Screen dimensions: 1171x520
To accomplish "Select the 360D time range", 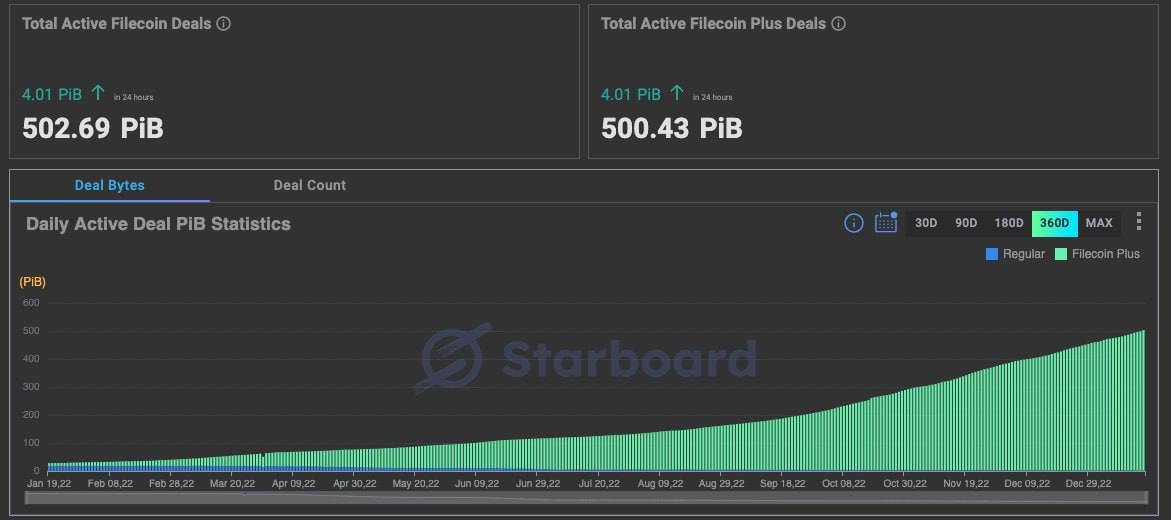I will pyautogui.click(x=1054, y=223).
